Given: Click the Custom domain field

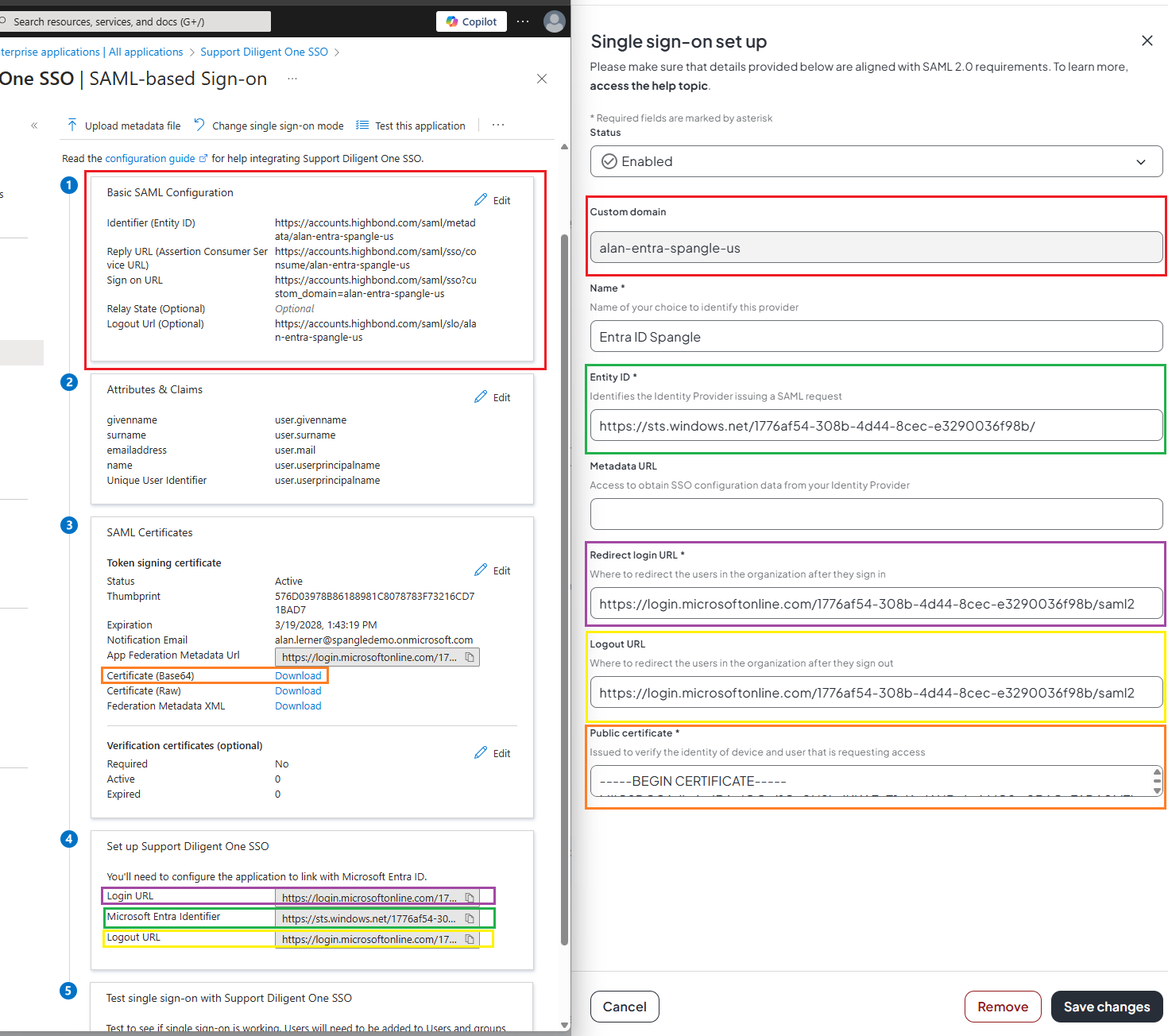Looking at the screenshot, I should click(876, 248).
